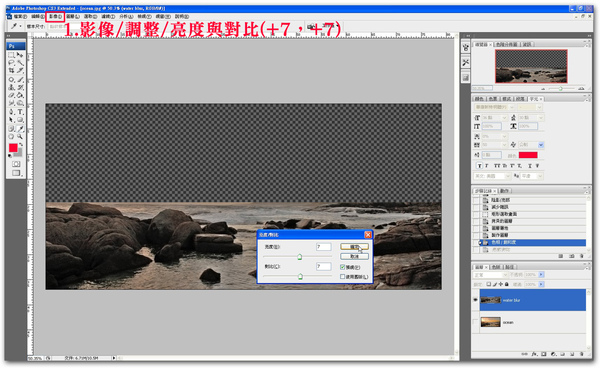Open the Image menu highlighted in red

(55, 16)
